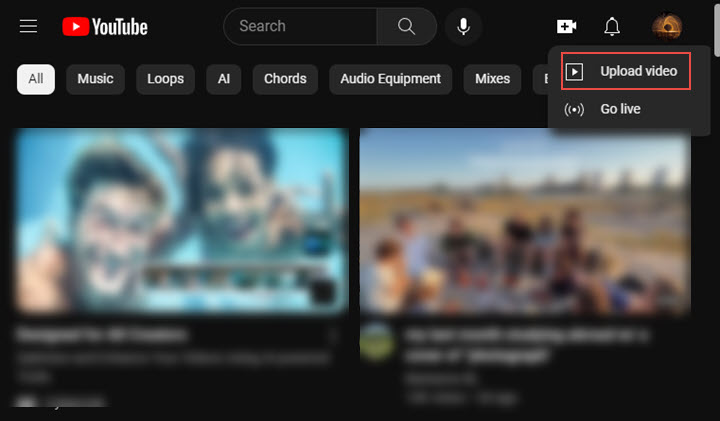The image size is (720, 421).
Task: Click the magnifier search button
Action: pyautogui.click(x=406, y=26)
